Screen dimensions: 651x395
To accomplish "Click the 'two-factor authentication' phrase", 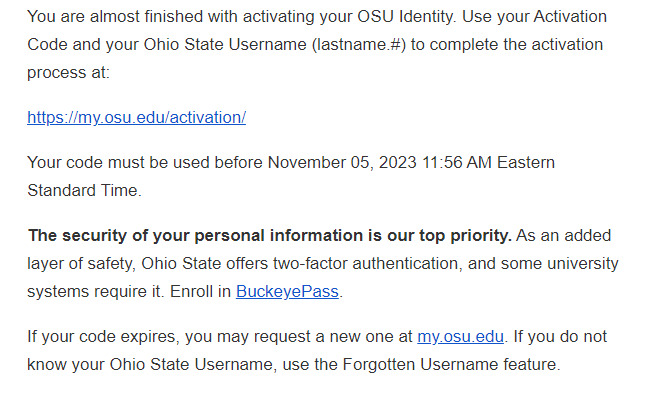I will 365,263.
